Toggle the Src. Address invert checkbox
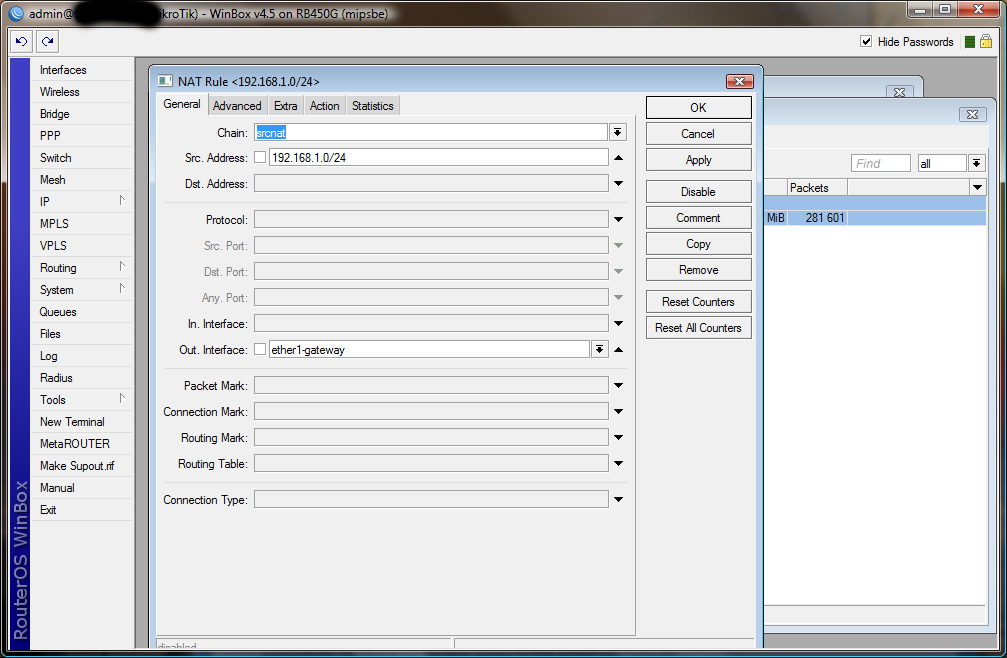Image resolution: width=1007 pixels, height=658 pixels. click(x=260, y=158)
